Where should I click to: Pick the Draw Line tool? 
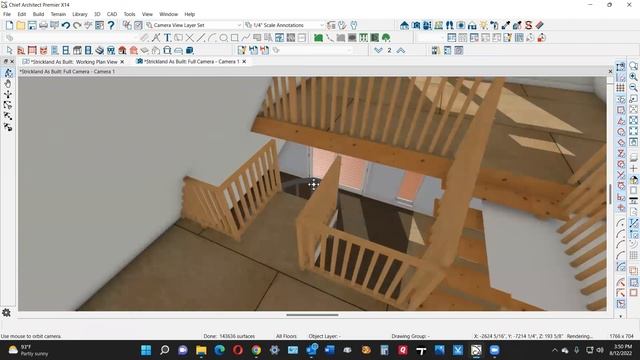(x=201, y=38)
